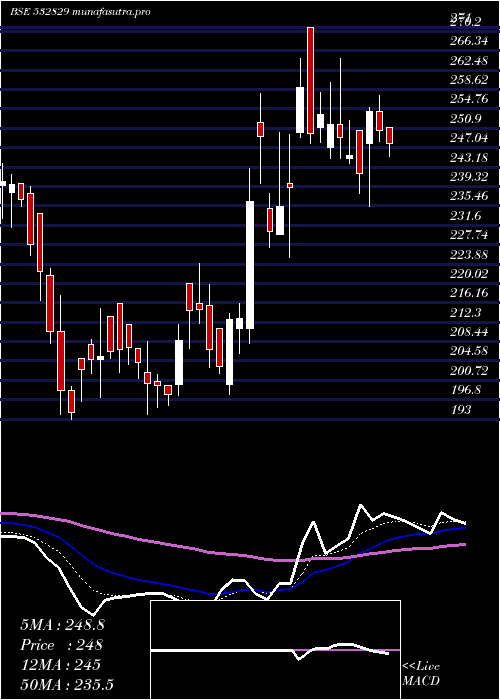Click the tallest red candle at the chart peak
The height and width of the screenshot is (700, 500).
[x=310, y=80]
